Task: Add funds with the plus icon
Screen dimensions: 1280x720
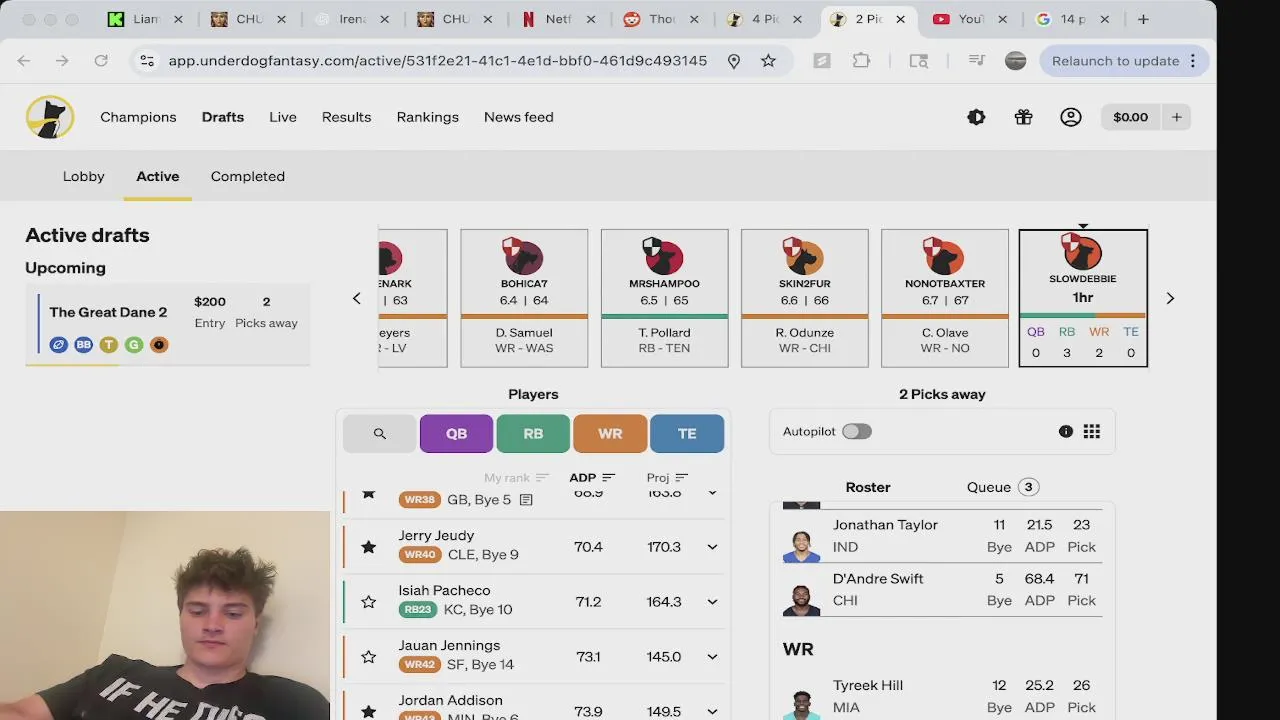Action: point(1177,117)
